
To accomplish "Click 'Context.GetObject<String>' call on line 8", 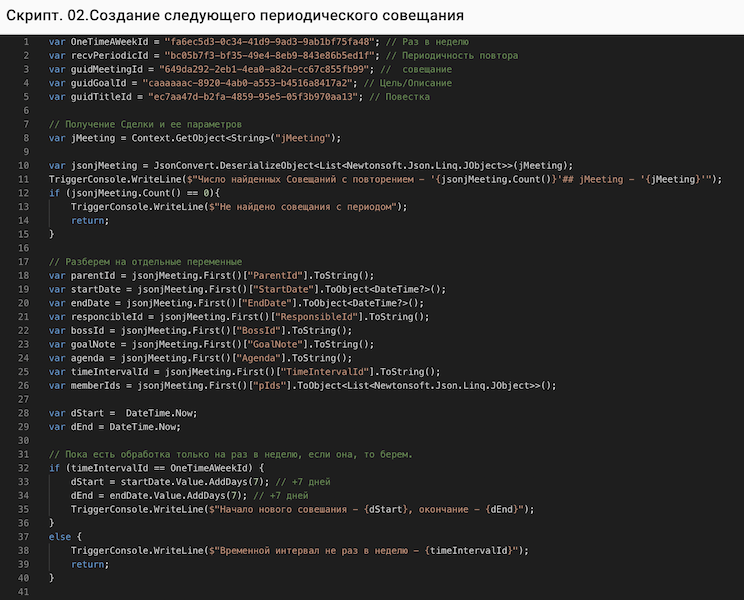I will click(203, 138).
